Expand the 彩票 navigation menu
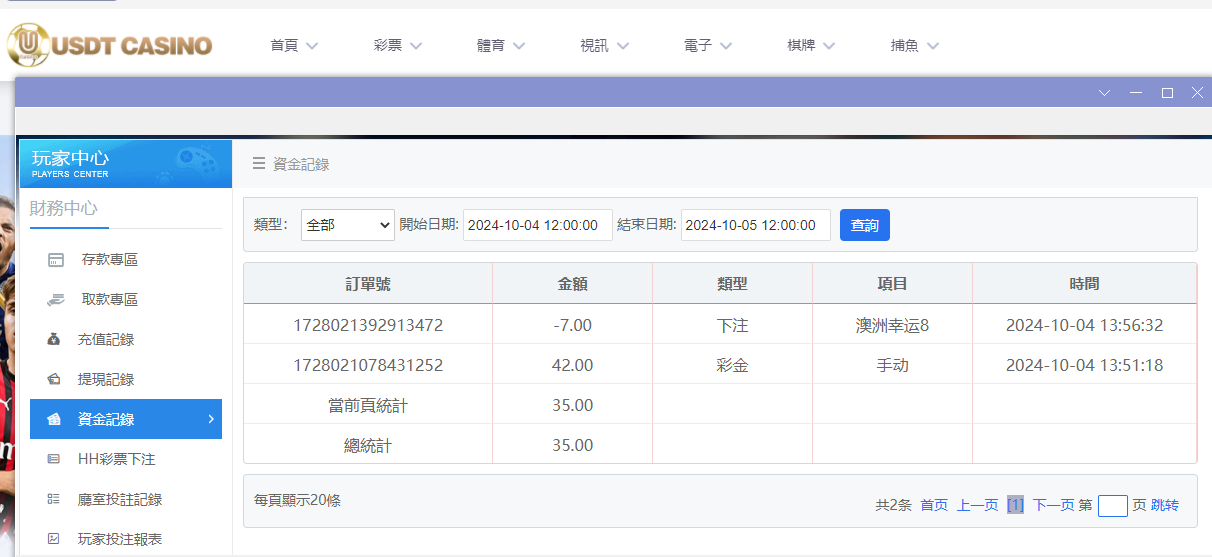Image resolution: width=1212 pixels, height=557 pixels. click(397, 46)
